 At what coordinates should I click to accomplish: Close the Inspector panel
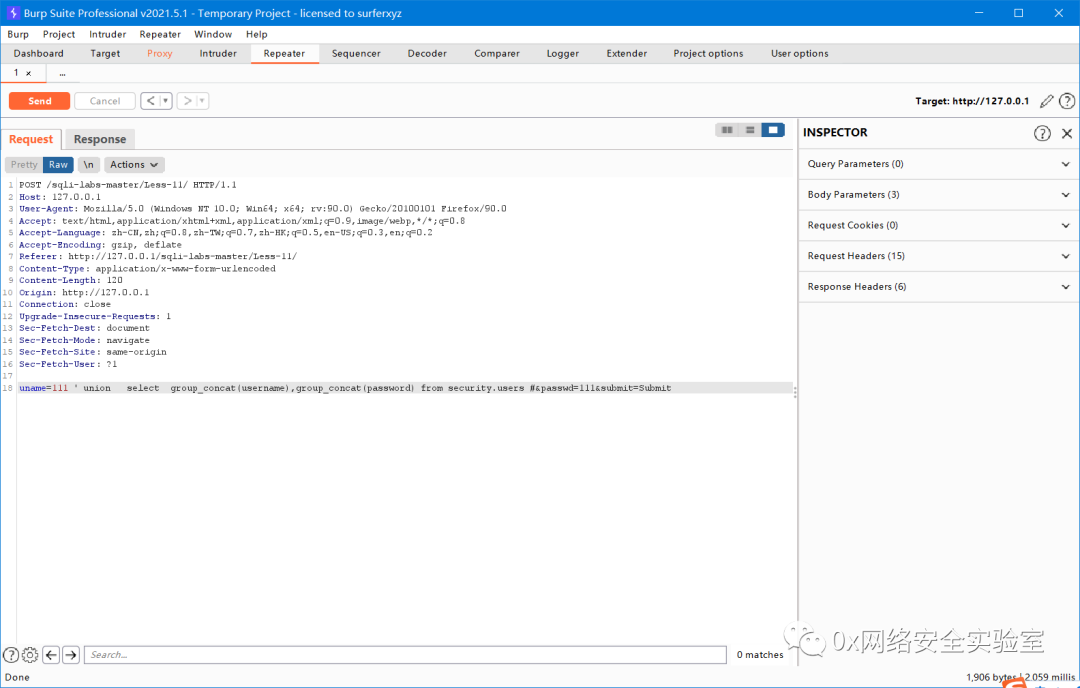click(1067, 133)
